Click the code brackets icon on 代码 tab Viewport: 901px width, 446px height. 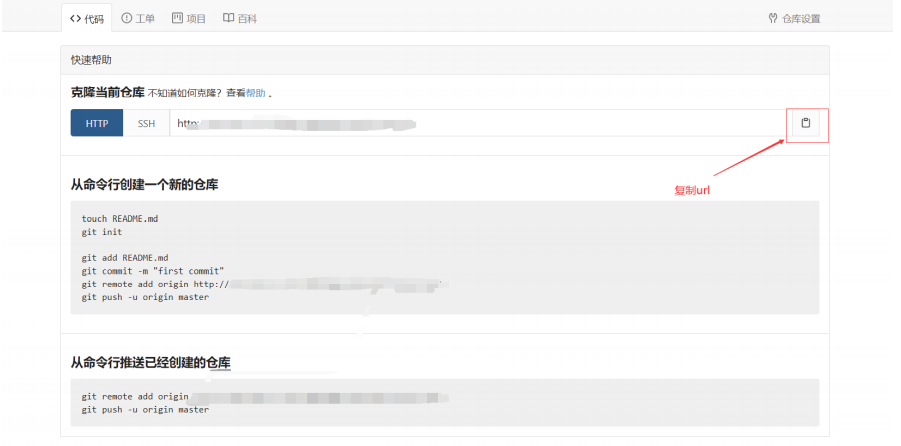click(x=75, y=18)
